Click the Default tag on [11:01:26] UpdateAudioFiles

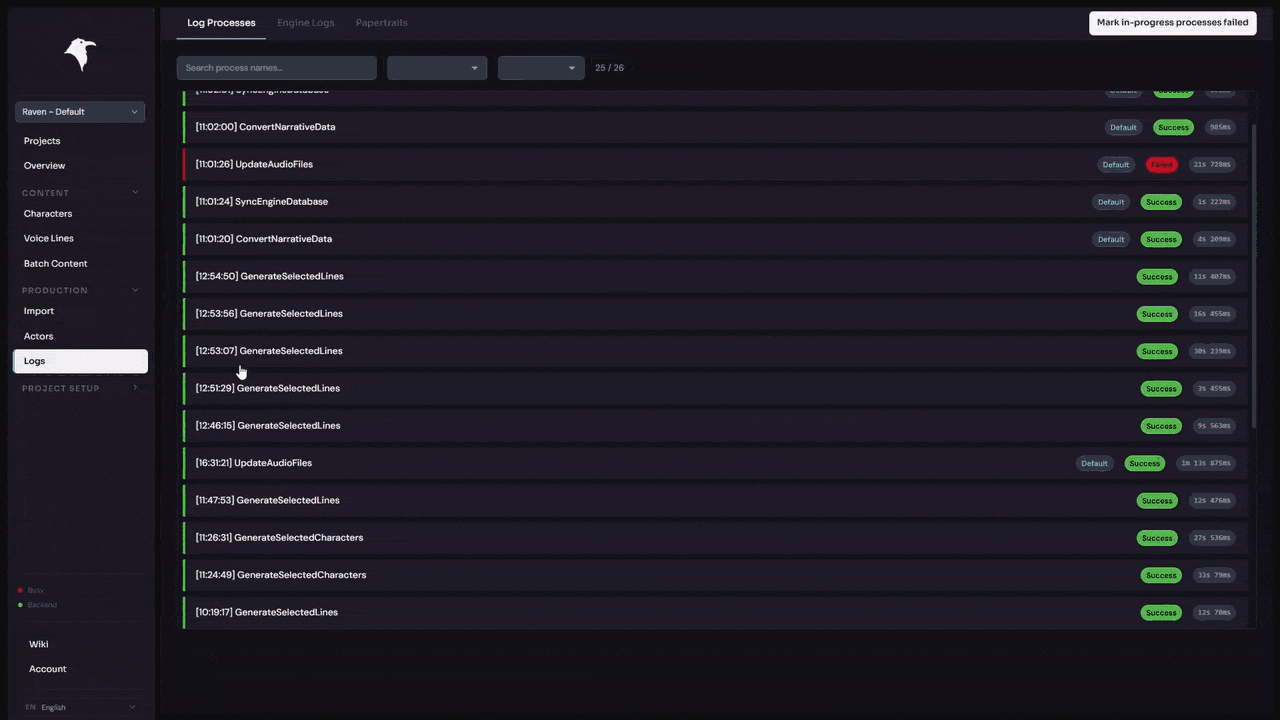pyautogui.click(x=1115, y=165)
